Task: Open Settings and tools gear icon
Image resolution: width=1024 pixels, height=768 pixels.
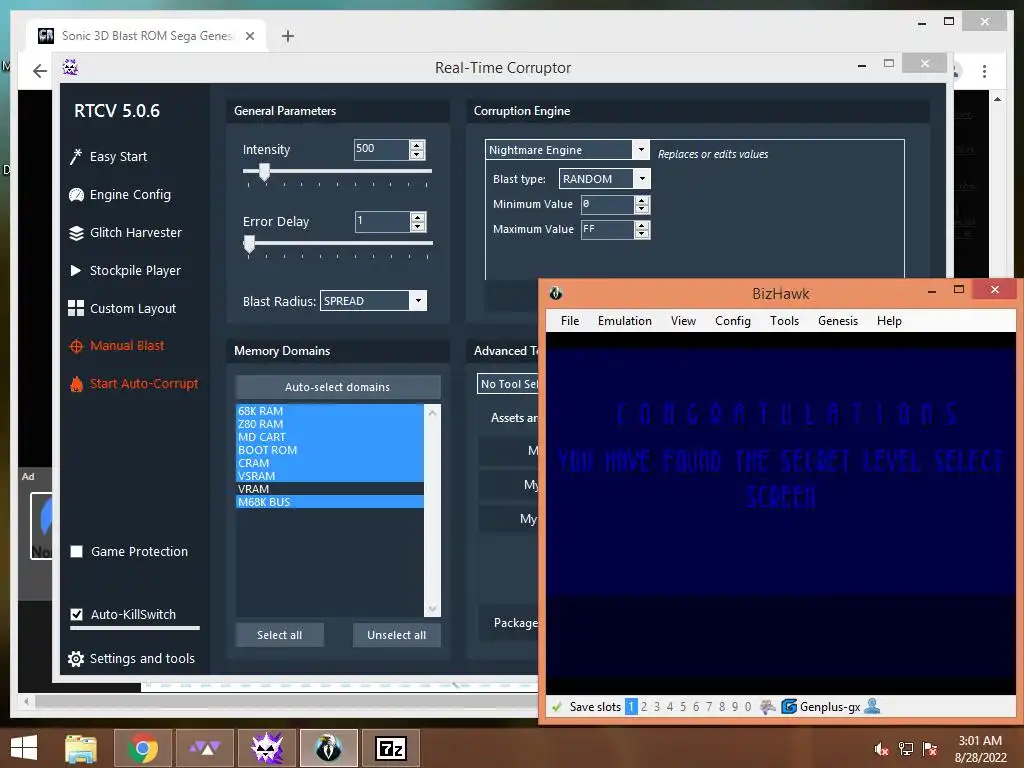Action: (x=76, y=659)
